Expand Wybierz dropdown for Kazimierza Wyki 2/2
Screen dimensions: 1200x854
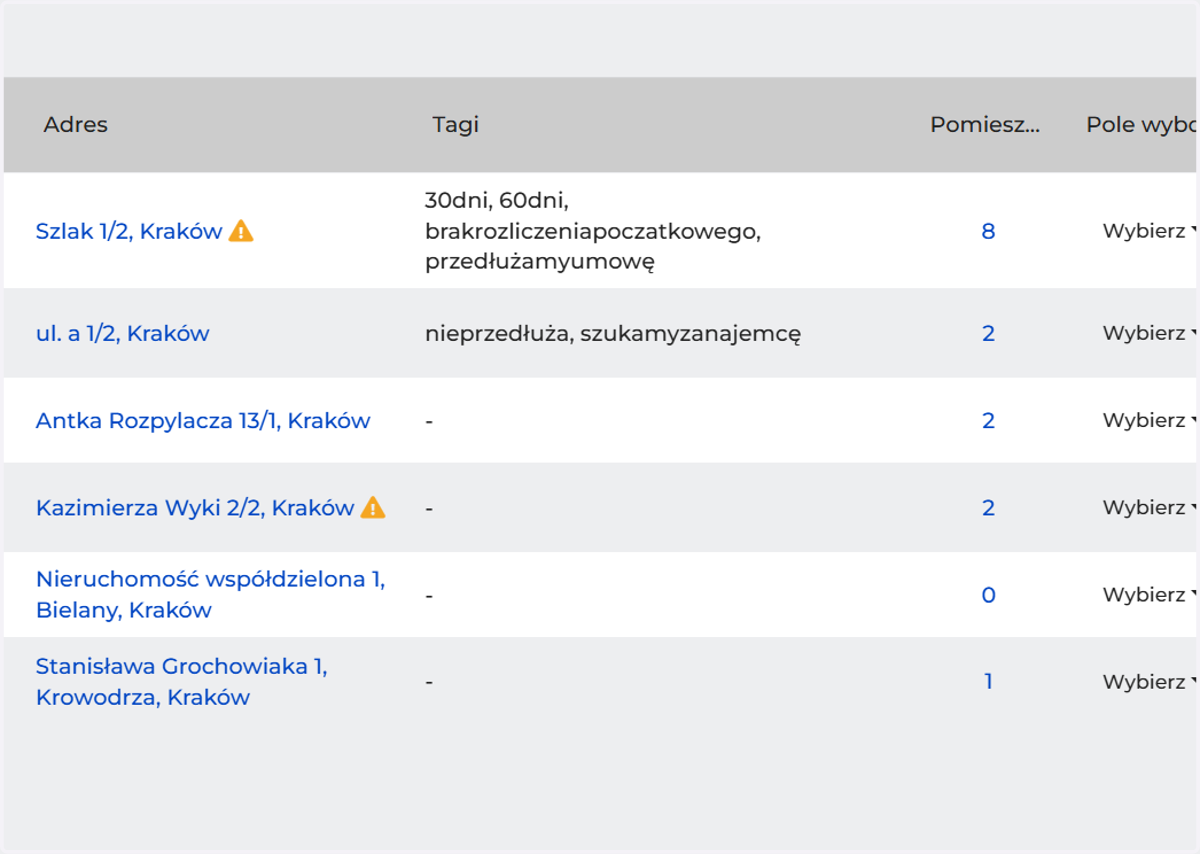pyautogui.click(x=1150, y=507)
